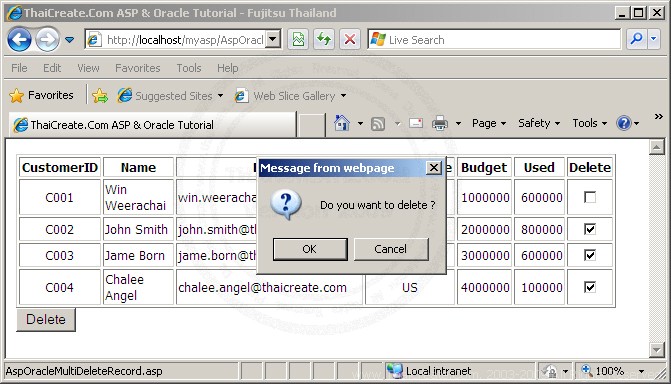Click the Delete button below the table
The height and width of the screenshot is (384, 671).
pyautogui.click(x=46, y=319)
